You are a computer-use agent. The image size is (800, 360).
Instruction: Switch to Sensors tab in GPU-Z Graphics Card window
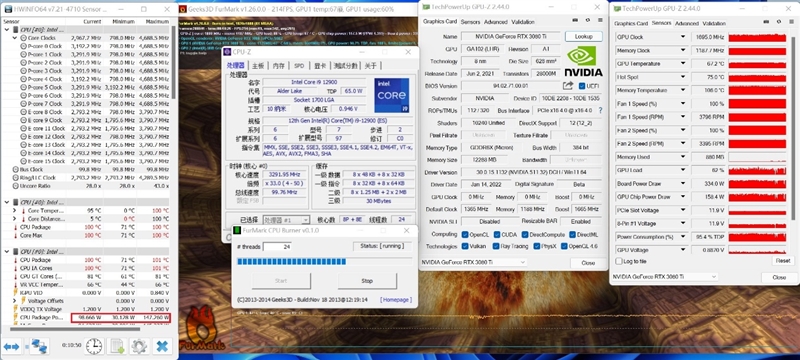click(x=470, y=22)
